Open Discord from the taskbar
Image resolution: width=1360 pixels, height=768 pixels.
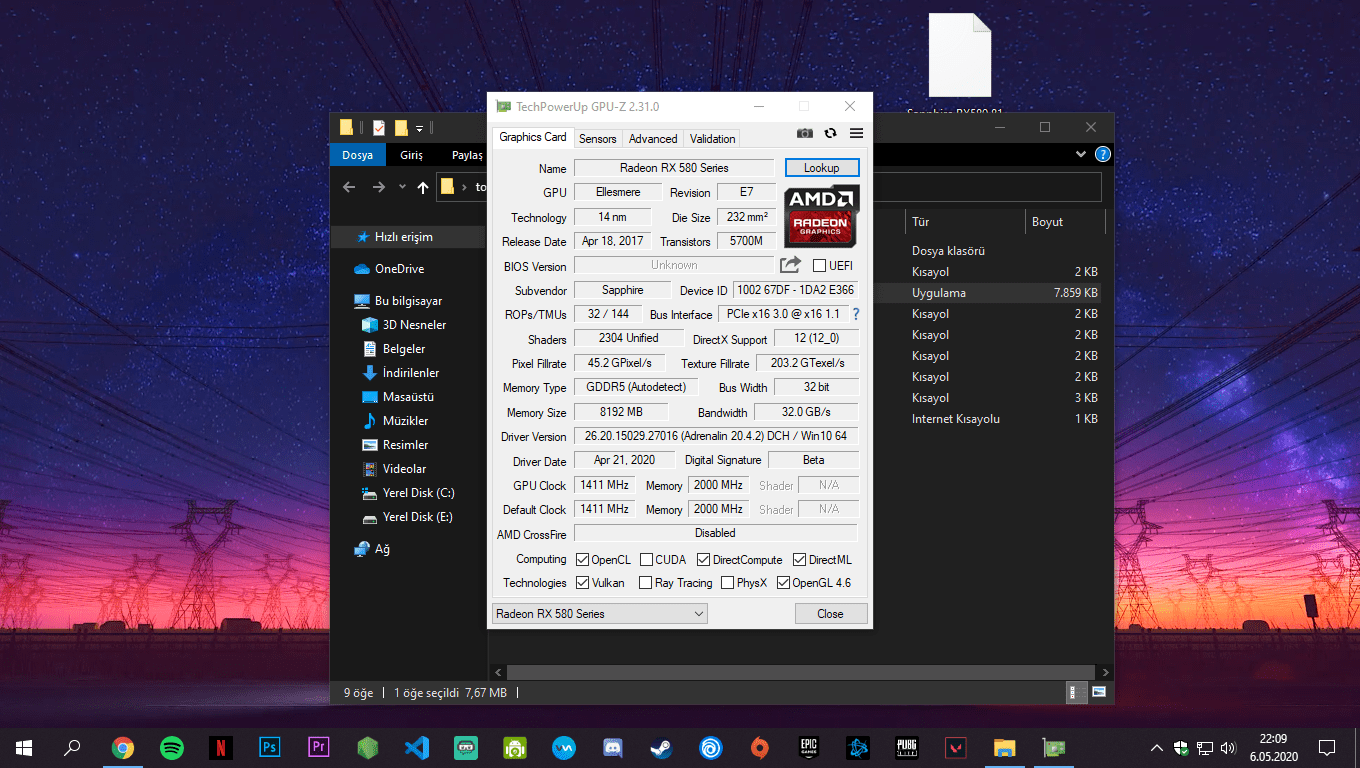pyautogui.click(x=613, y=747)
